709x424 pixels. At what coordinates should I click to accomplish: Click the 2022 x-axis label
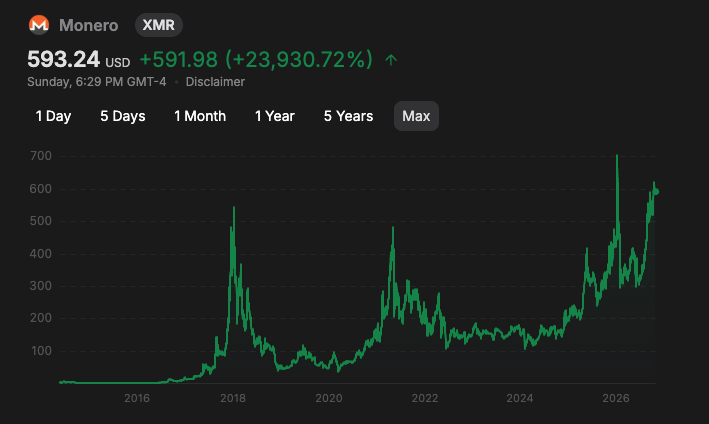pyautogui.click(x=425, y=398)
